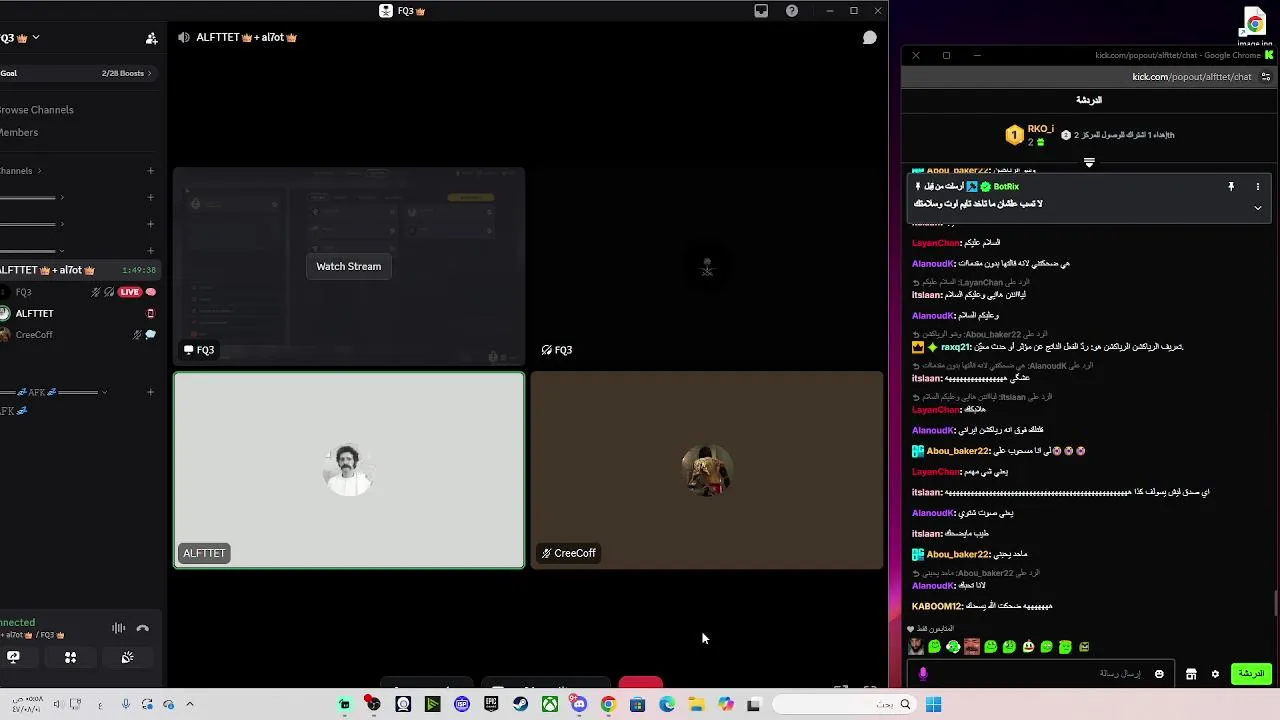This screenshot has height=720, width=1280.
Task: Click RKO_i top gifter leaderboard entry
Action: tap(1030, 135)
